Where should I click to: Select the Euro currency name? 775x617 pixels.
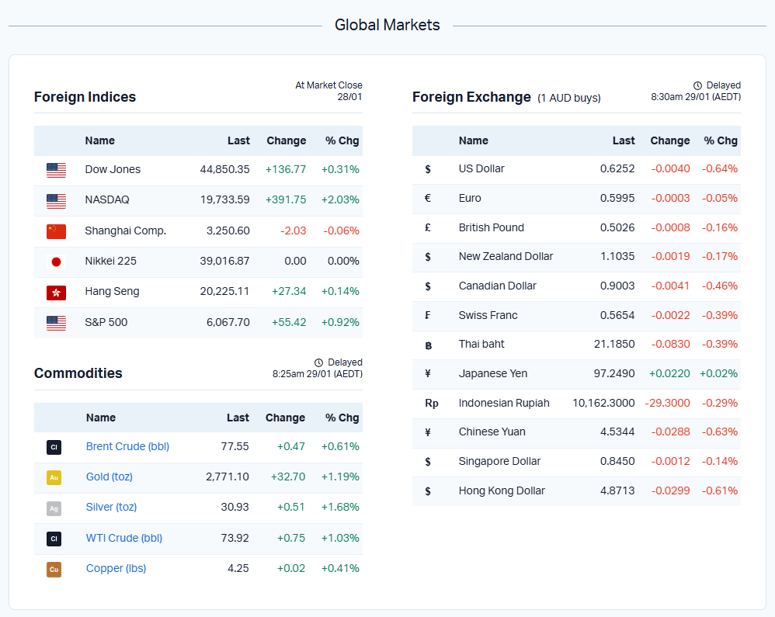point(470,198)
